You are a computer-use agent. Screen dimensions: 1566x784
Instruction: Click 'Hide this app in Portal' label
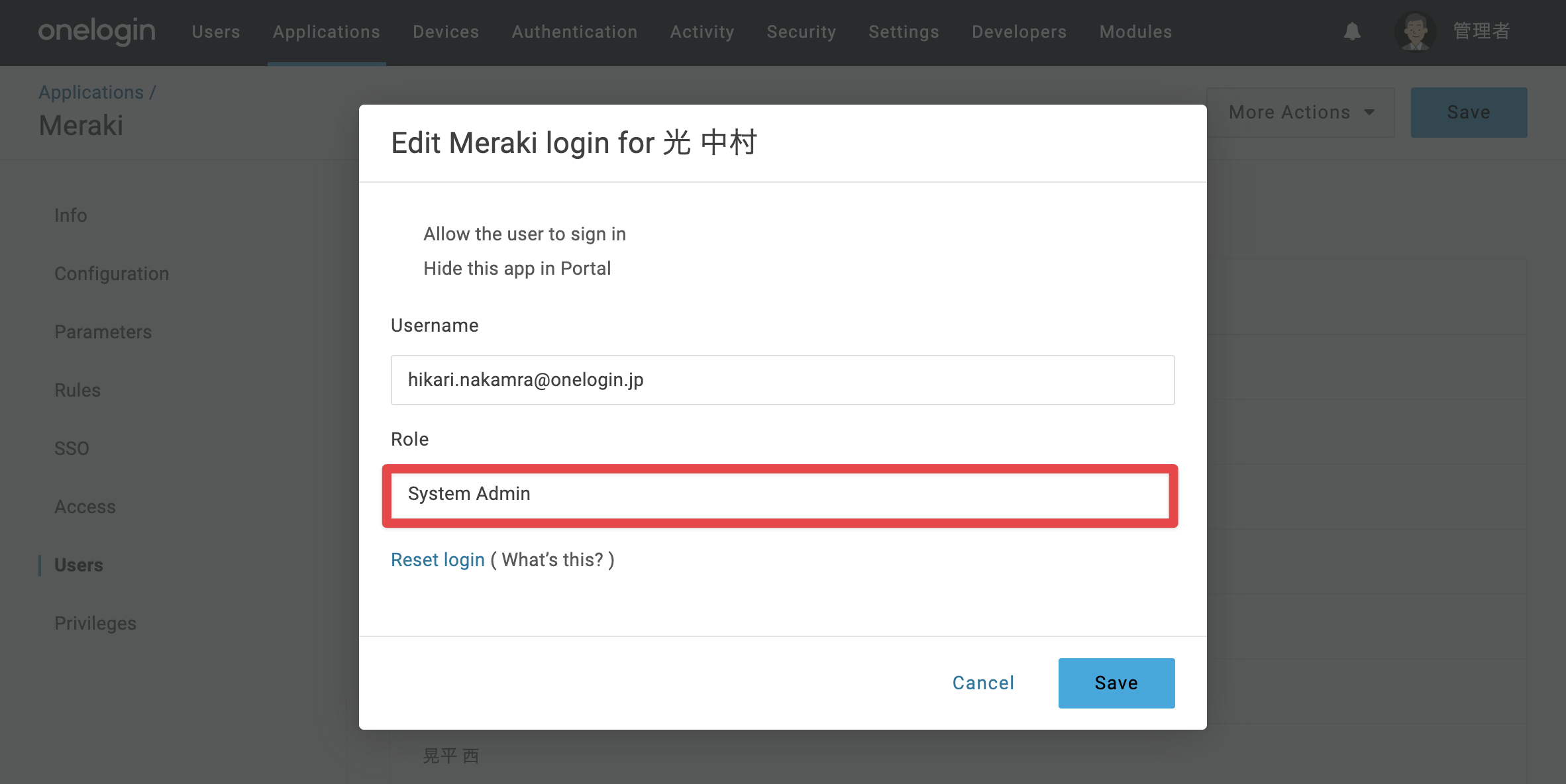point(517,268)
